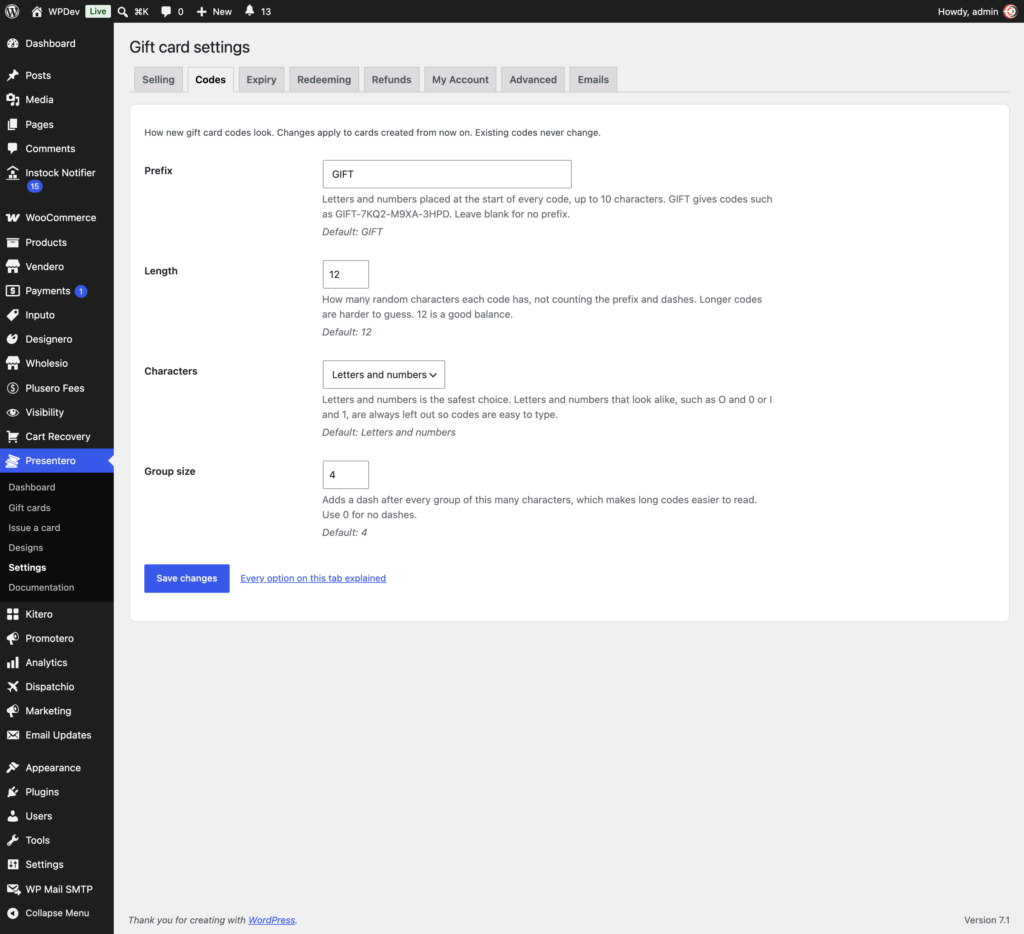This screenshot has height=934, width=1024.
Task: Open Plugins plug icon
Action: click(x=12, y=792)
